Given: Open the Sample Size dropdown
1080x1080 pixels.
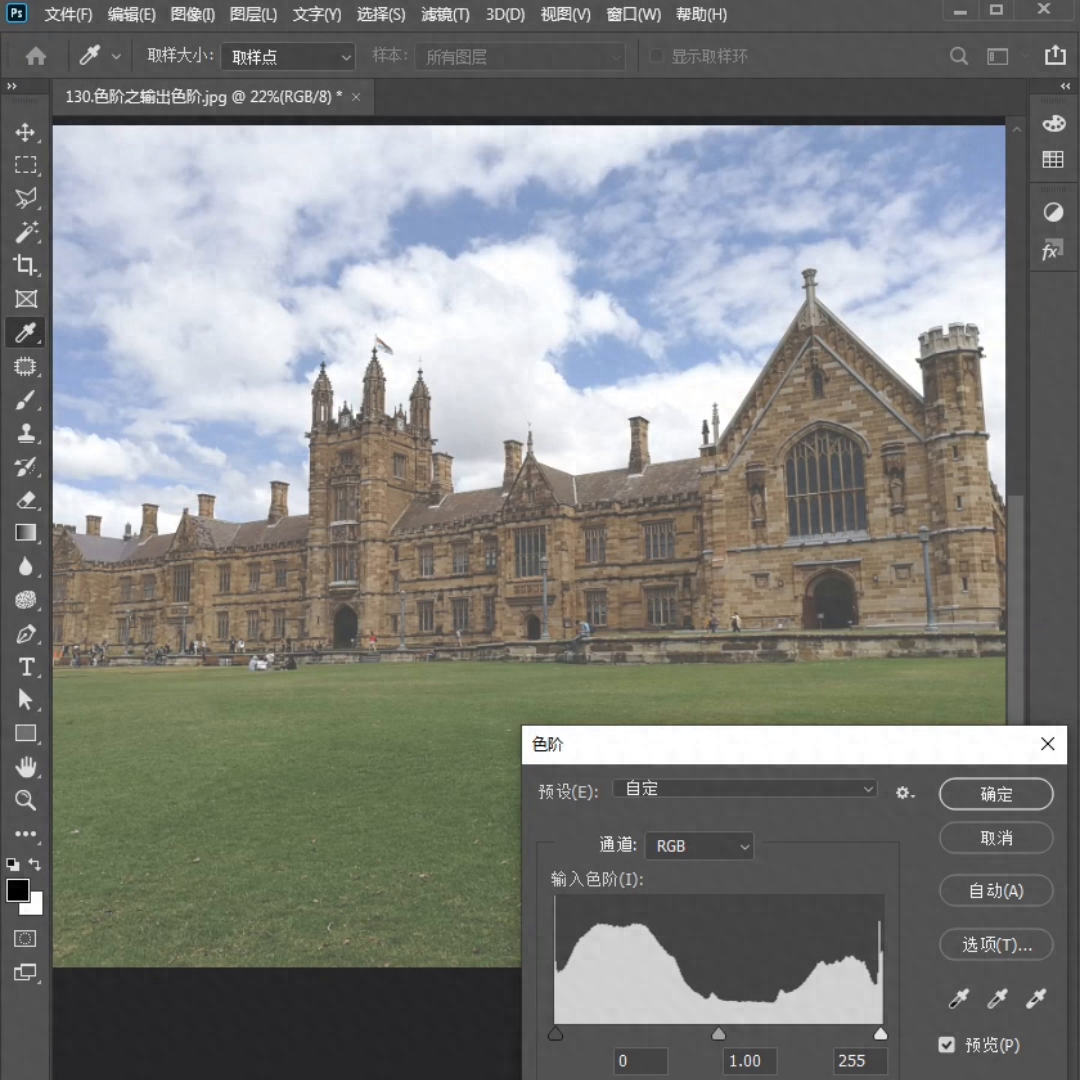Looking at the screenshot, I should coord(289,57).
